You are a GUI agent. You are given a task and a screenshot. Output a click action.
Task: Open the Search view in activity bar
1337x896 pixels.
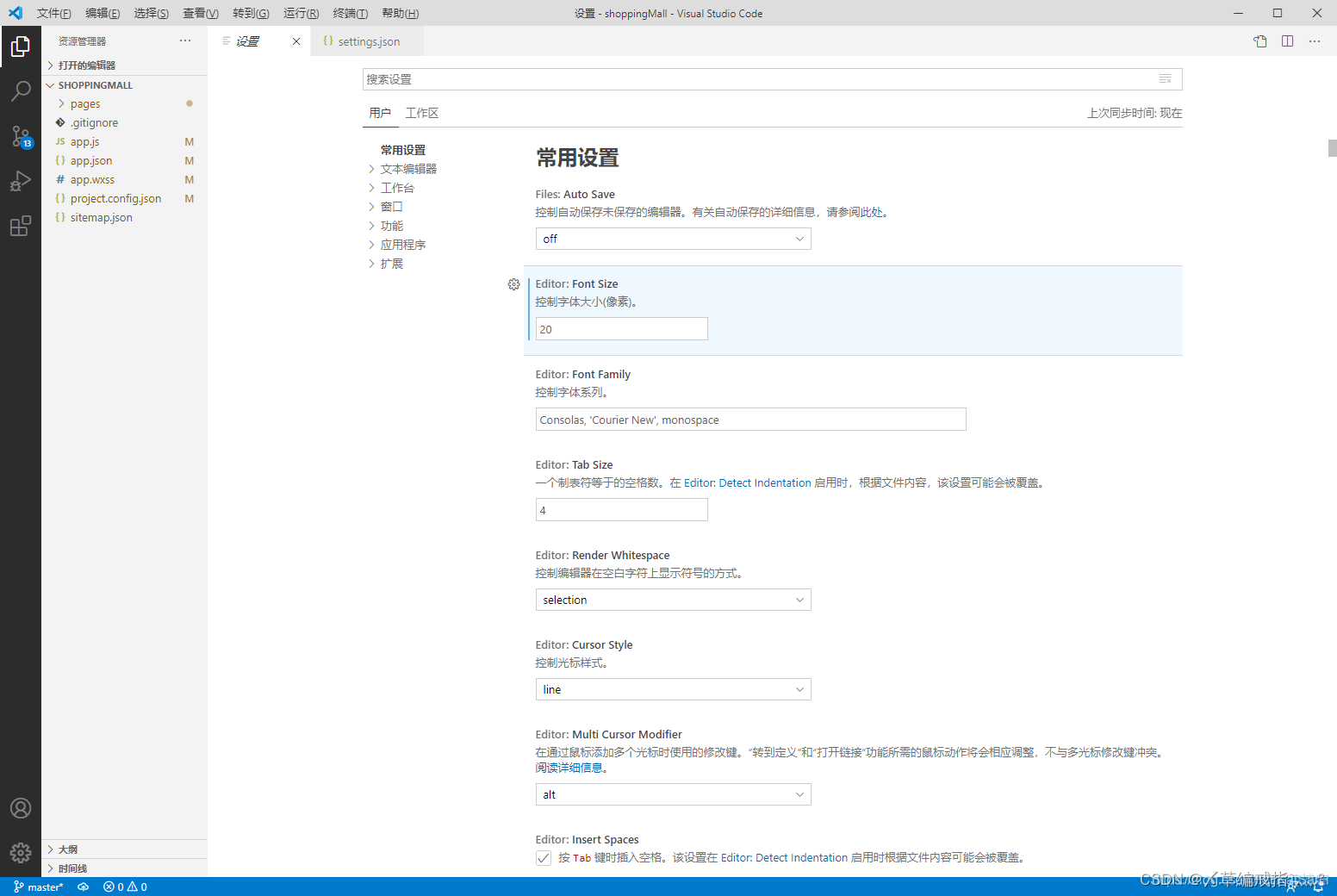[x=21, y=90]
